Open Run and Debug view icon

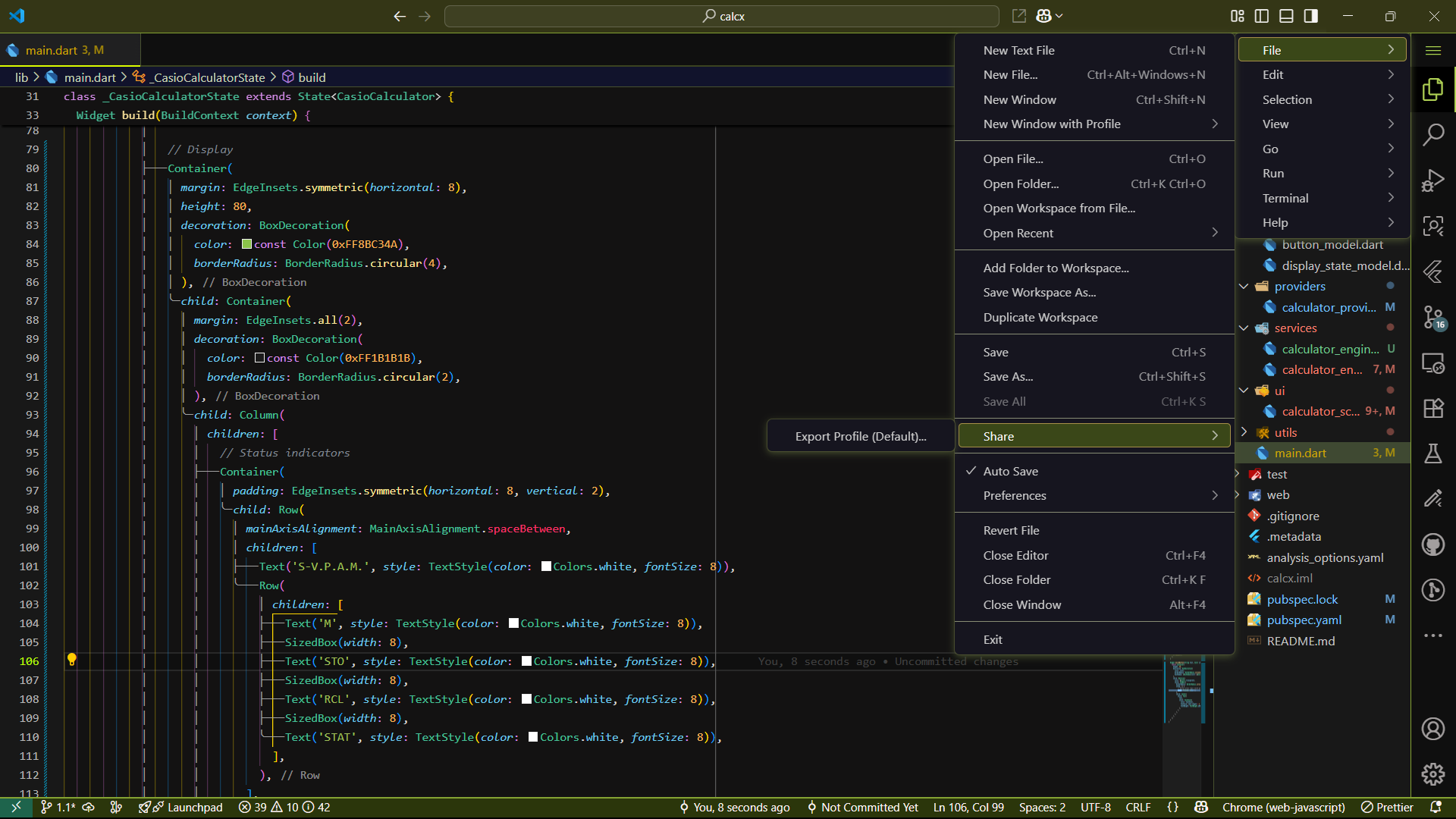1432,180
